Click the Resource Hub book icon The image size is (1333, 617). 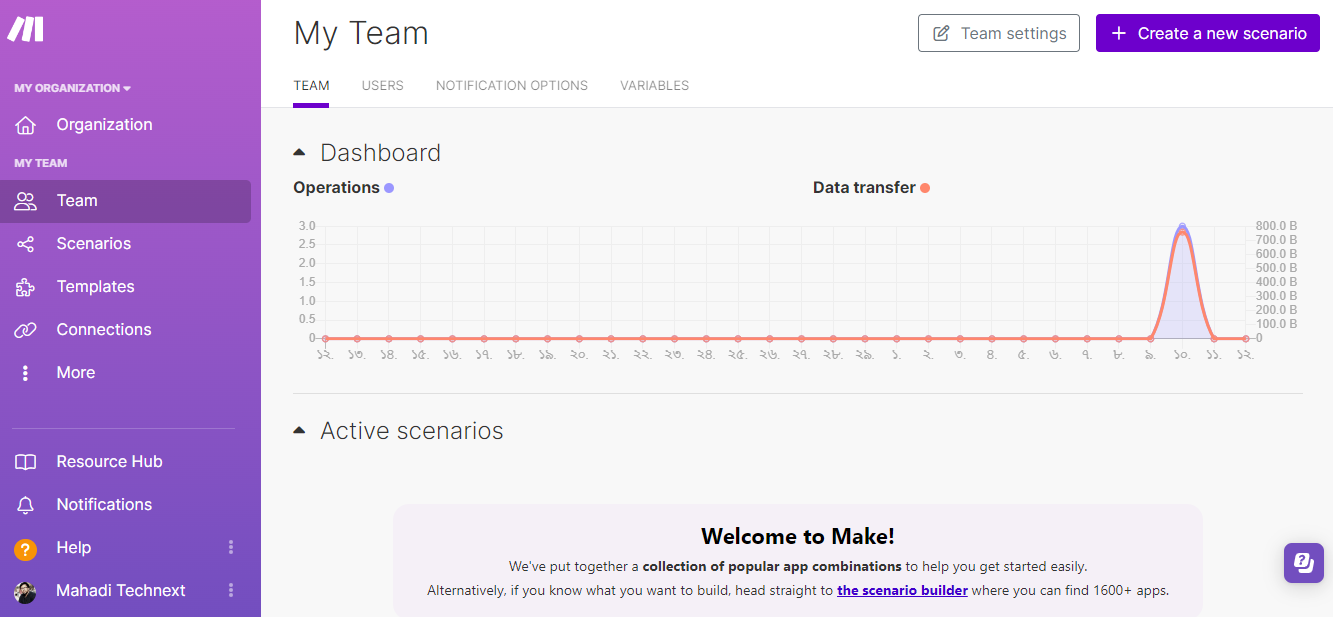tap(26, 462)
